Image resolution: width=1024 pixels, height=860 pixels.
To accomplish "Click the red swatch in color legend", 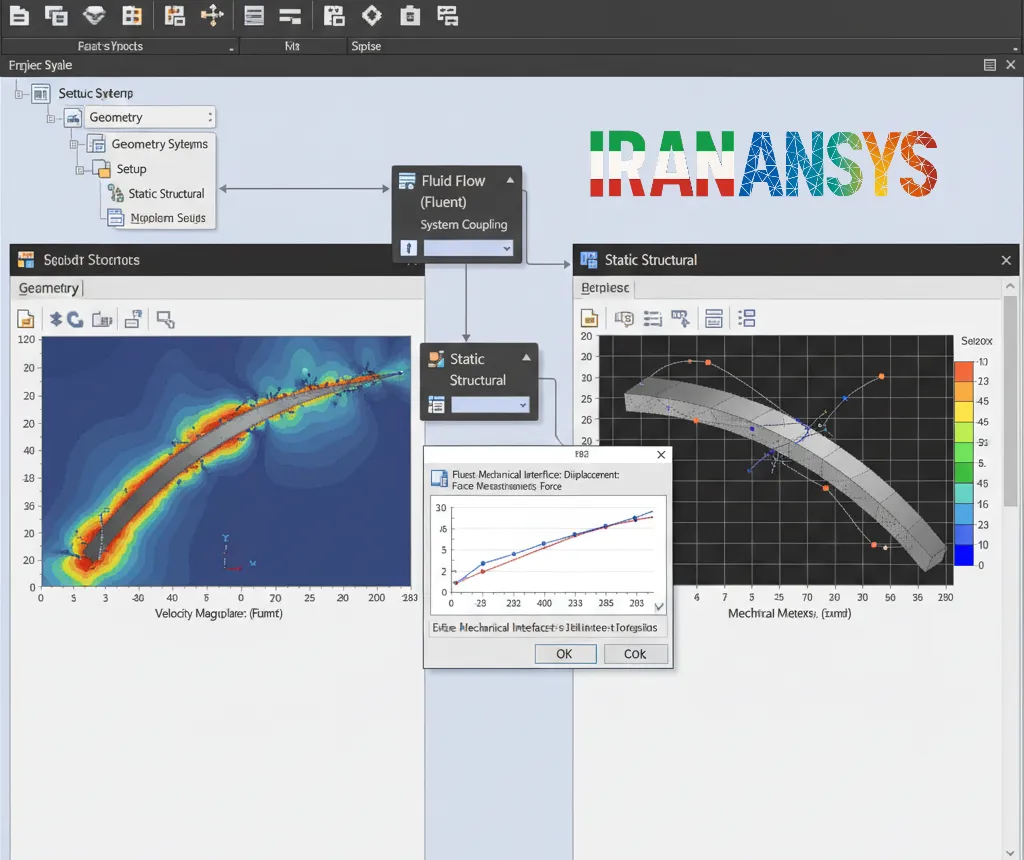I will [964, 371].
